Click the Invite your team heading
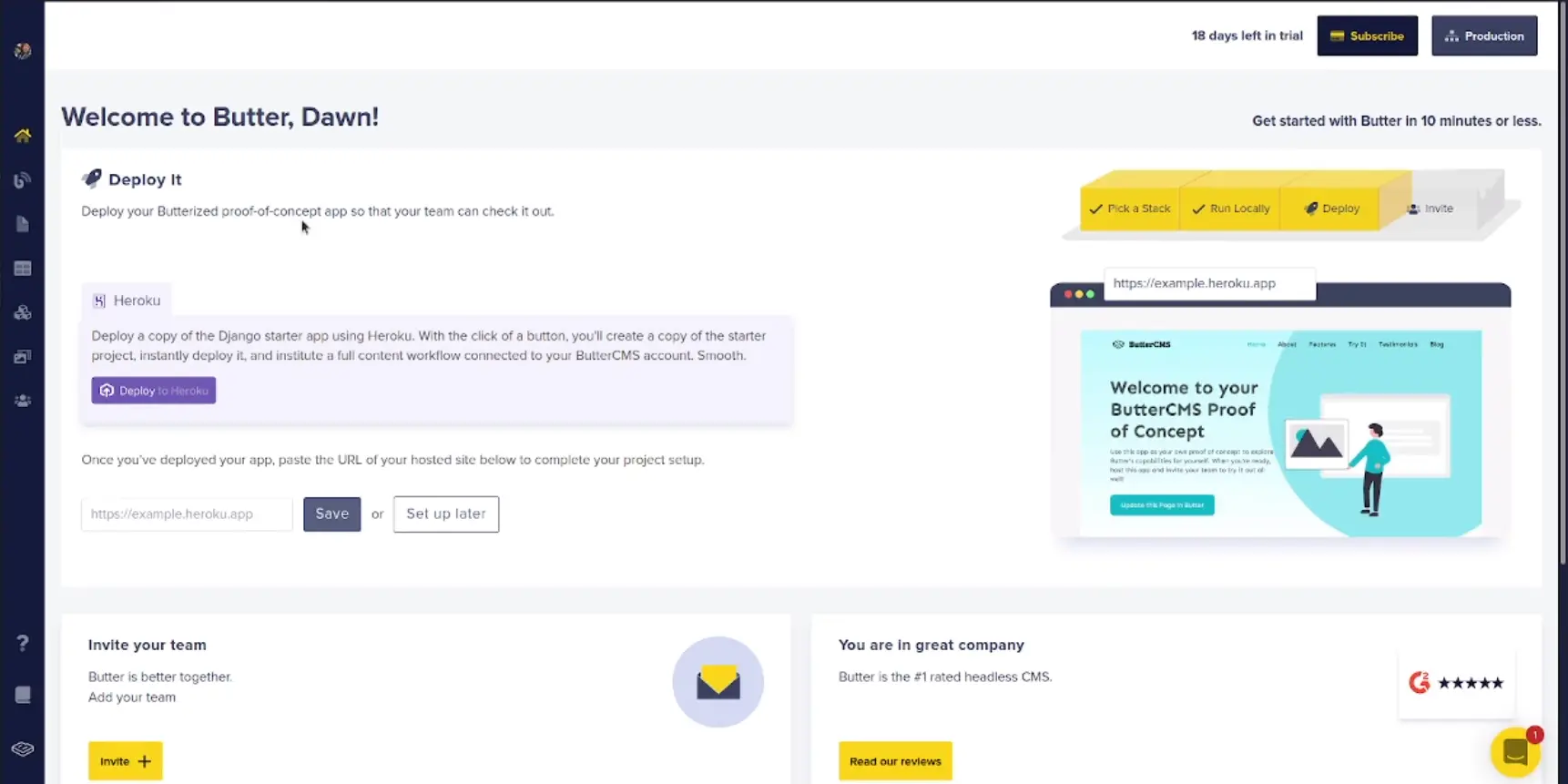The height and width of the screenshot is (784, 1568). click(147, 645)
